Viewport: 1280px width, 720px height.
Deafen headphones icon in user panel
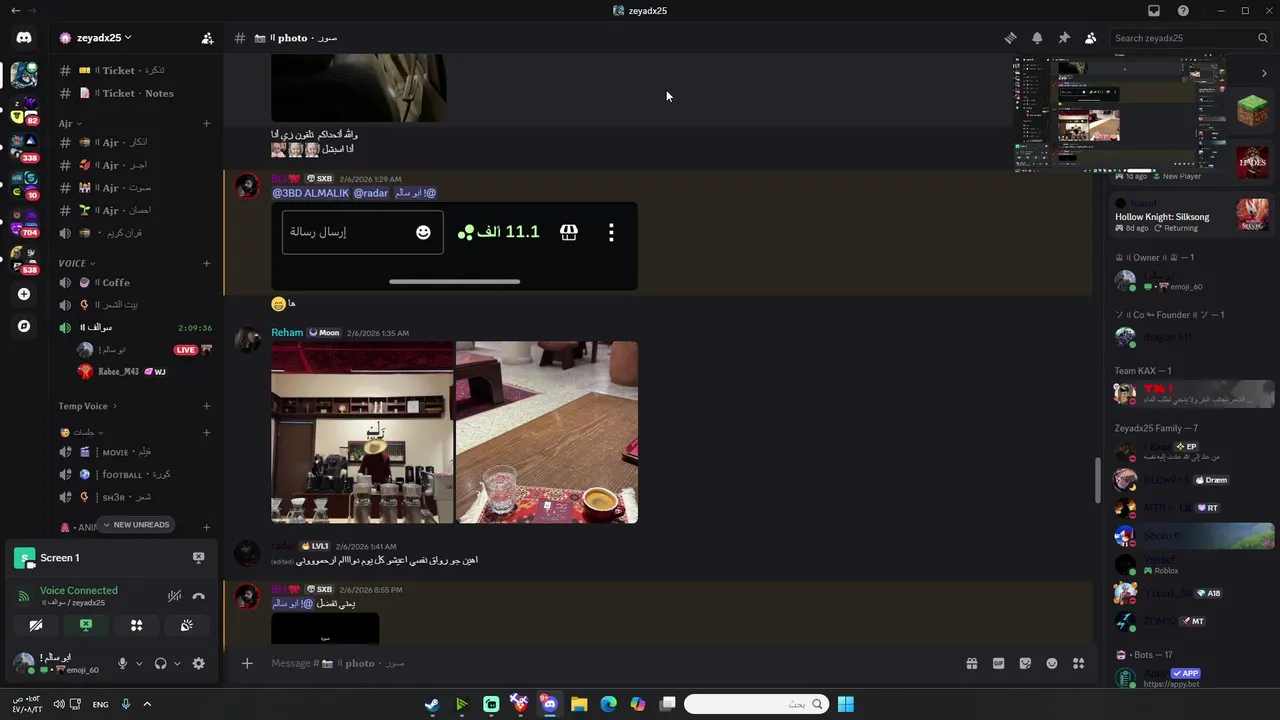coord(160,664)
